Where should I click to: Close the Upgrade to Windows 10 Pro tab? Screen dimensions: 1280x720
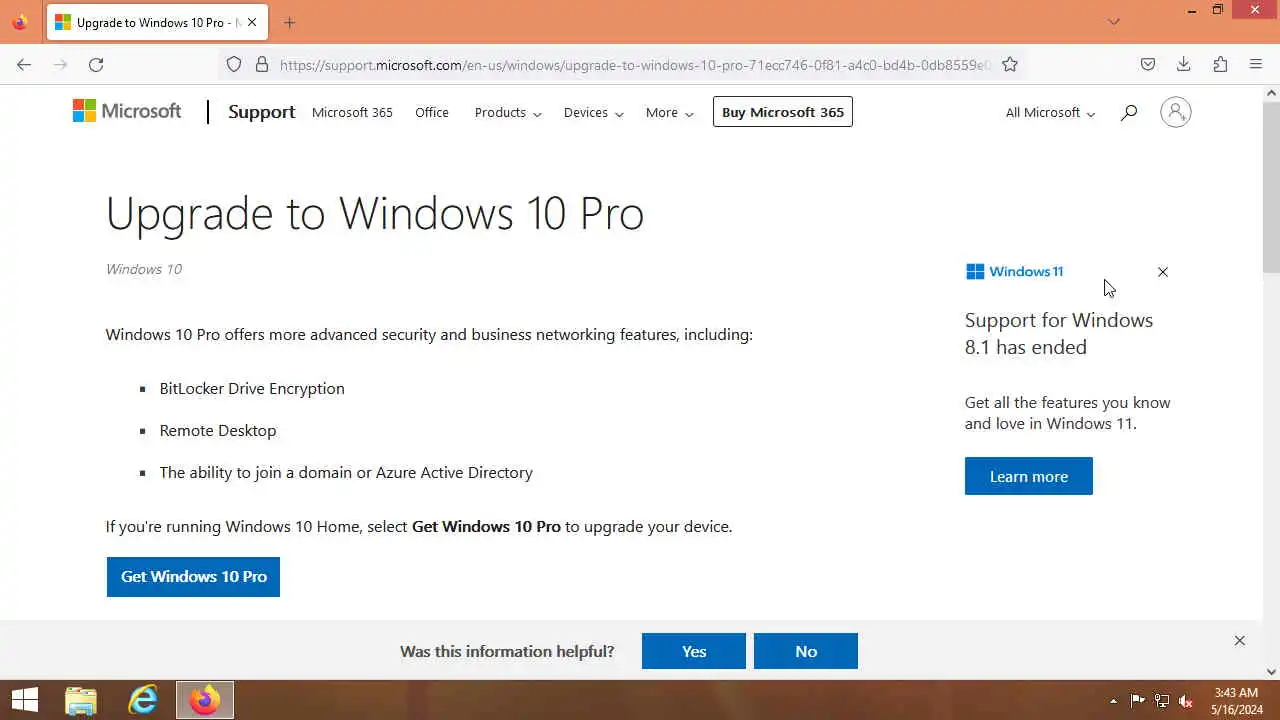point(252,22)
